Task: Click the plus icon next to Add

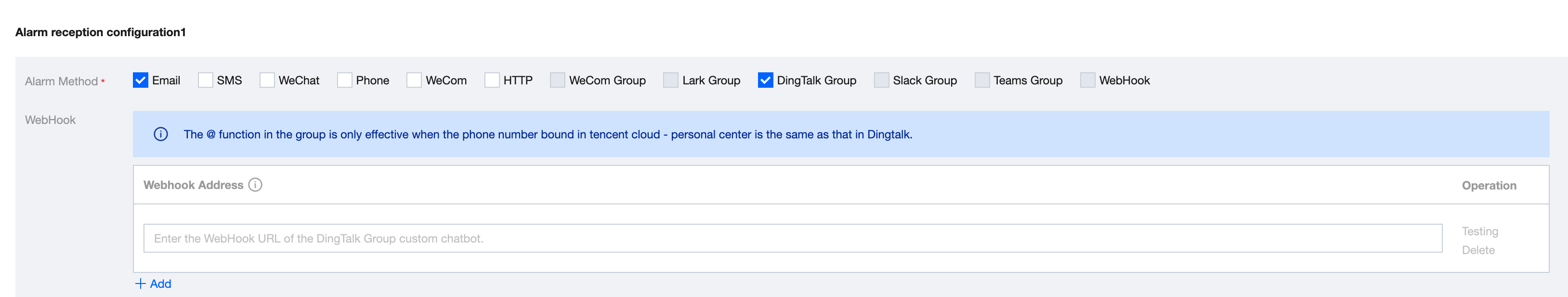Action: 141,283
